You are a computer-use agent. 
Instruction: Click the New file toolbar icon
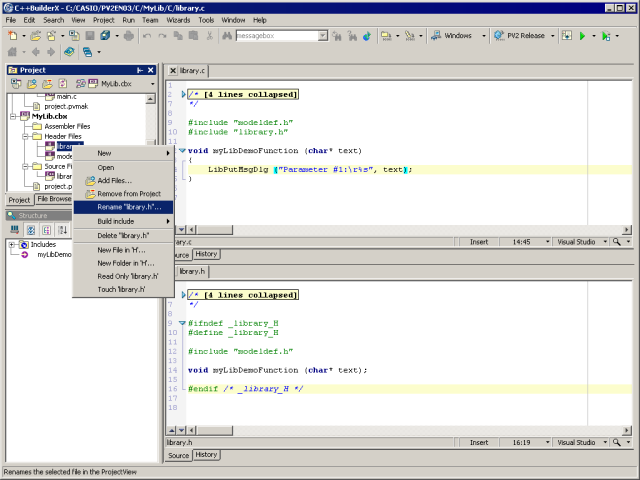point(13,36)
